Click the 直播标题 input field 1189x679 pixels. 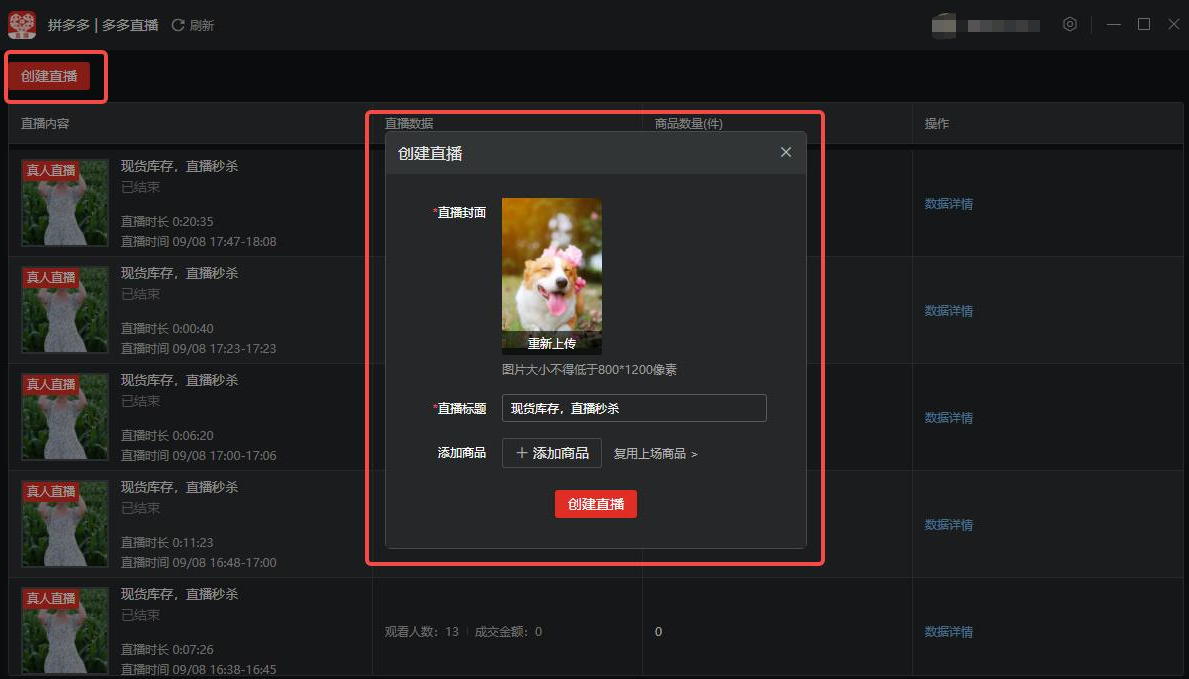[634, 408]
